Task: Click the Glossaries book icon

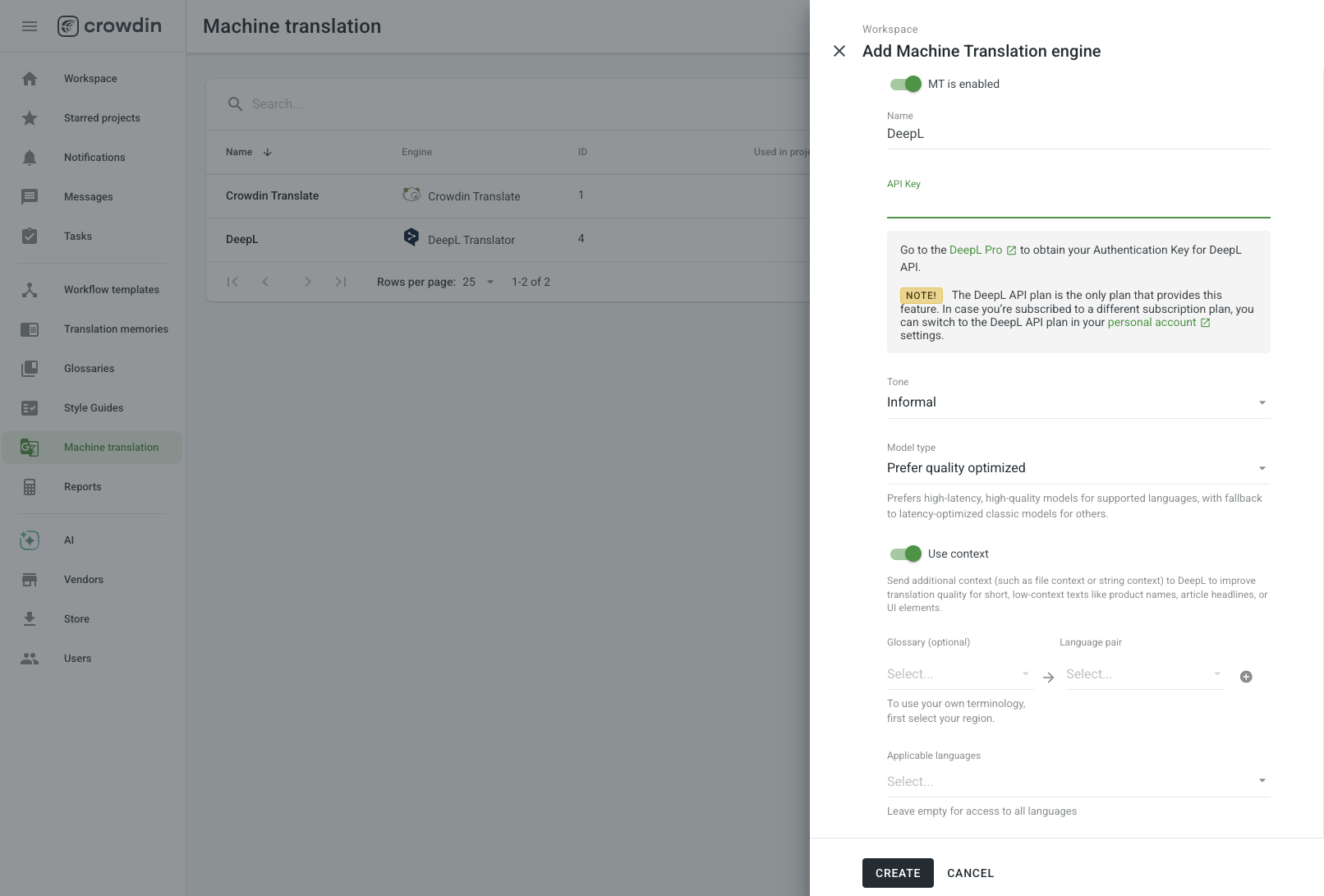Action: [30, 369]
